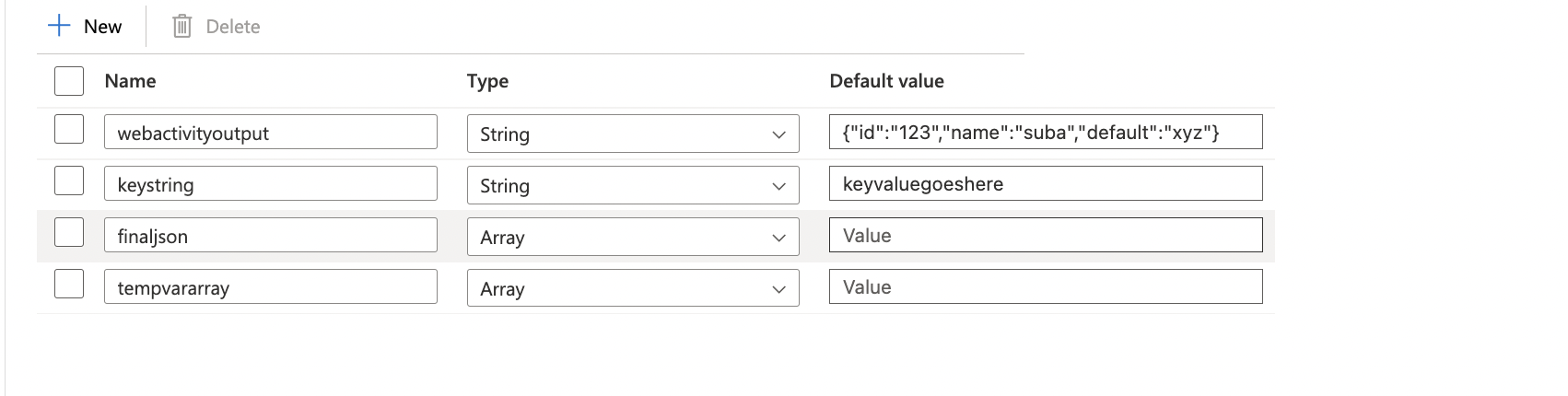Open Type dropdown for webactivityoutput
Screen dimensions: 1568x396
tap(632, 134)
